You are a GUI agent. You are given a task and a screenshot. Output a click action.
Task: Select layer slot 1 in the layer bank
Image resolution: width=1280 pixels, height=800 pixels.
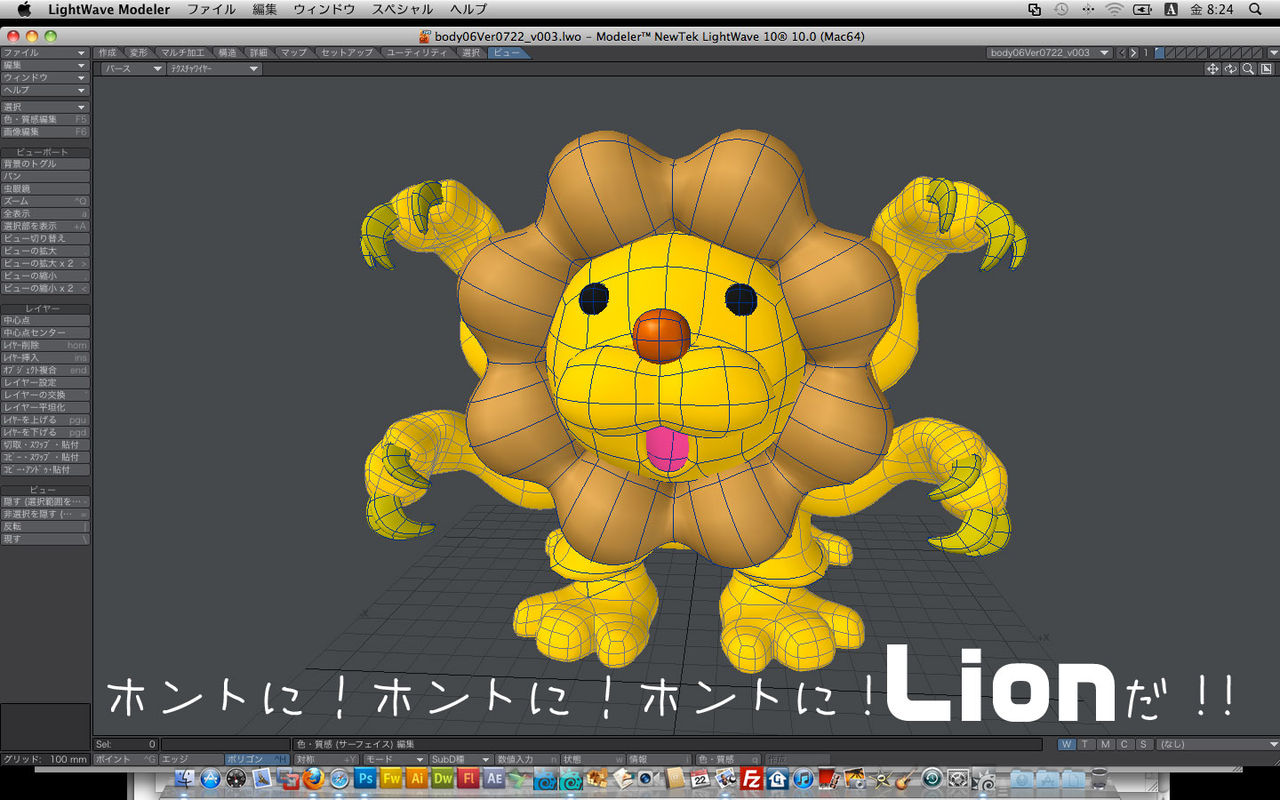1159,51
